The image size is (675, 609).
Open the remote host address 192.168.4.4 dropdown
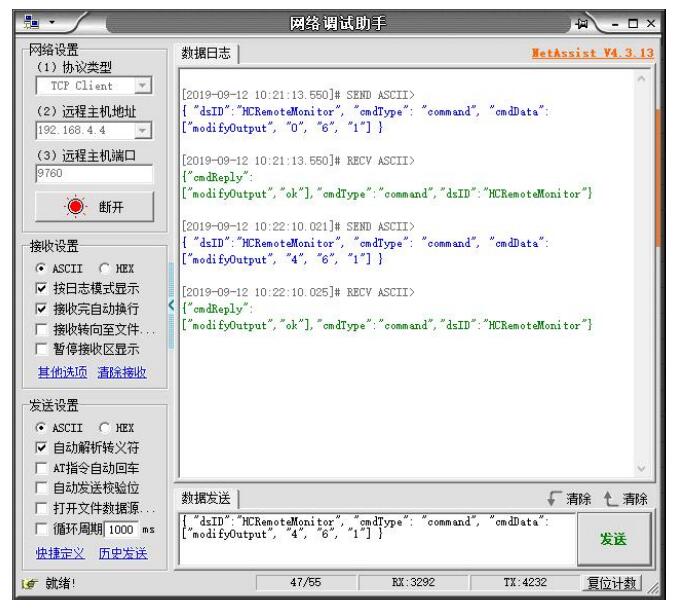(x=142, y=130)
